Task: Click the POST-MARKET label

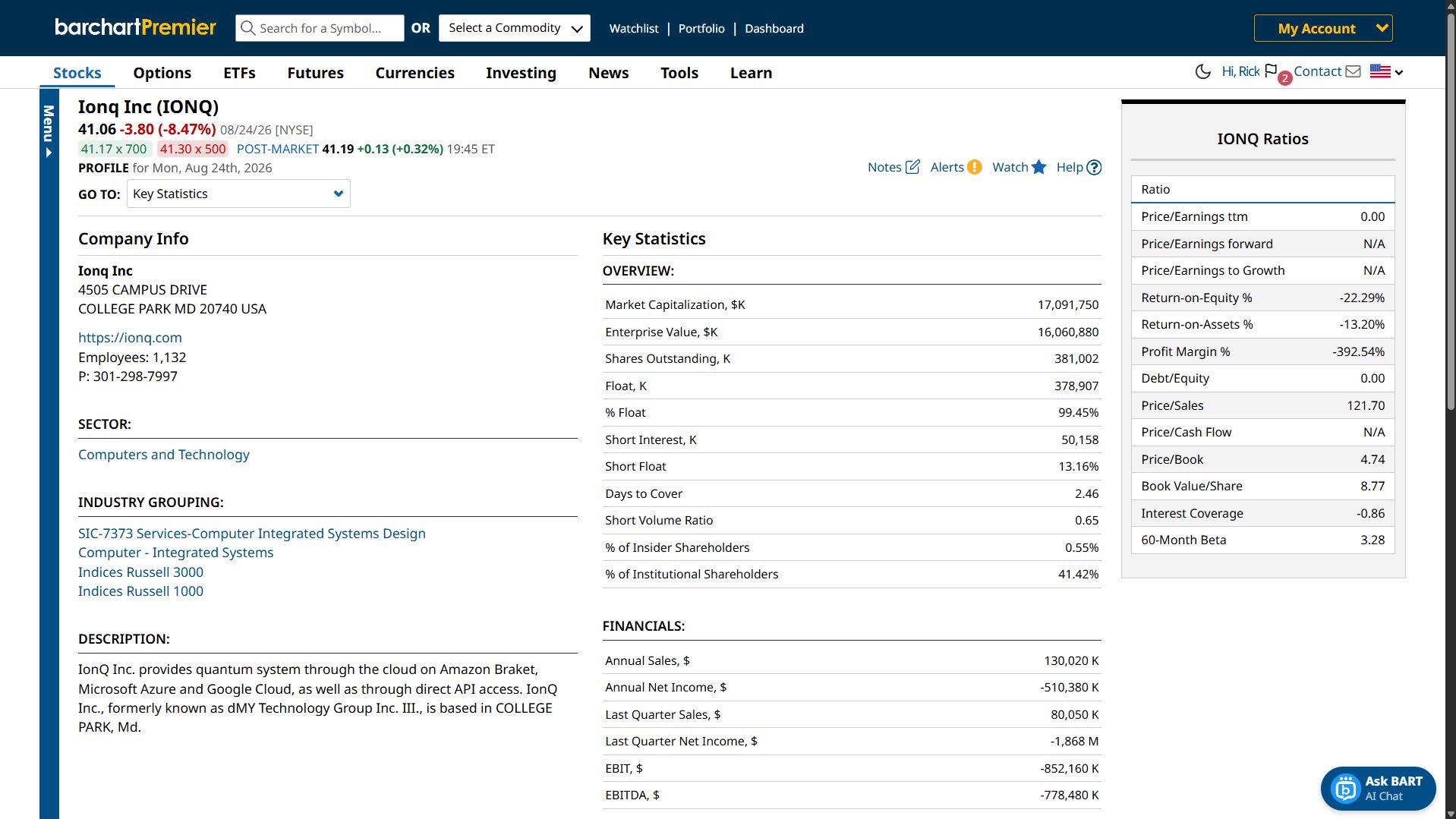Action: tap(277, 149)
